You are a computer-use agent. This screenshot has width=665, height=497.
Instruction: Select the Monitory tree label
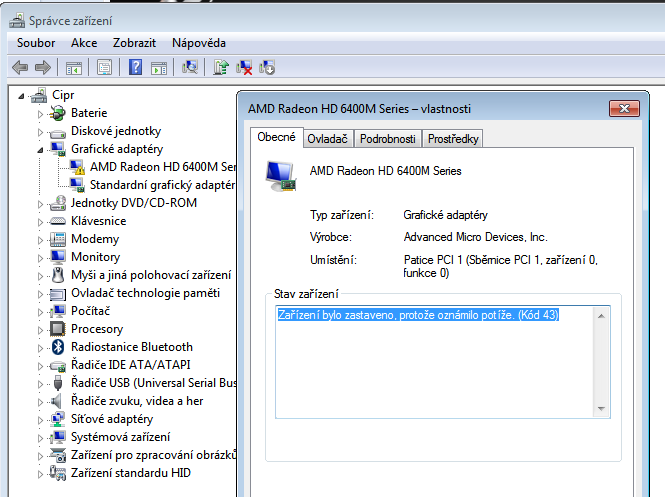[95, 257]
